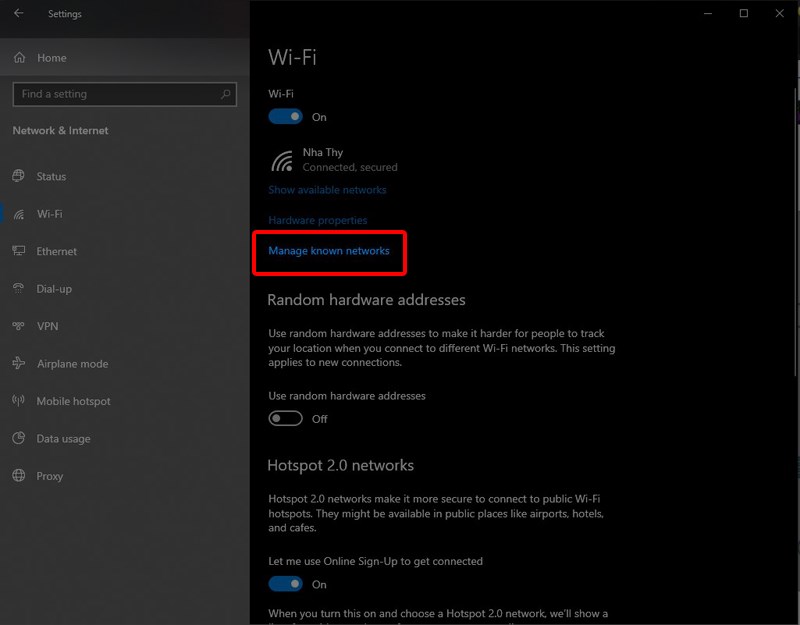Open the Data usage icon entry
The height and width of the screenshot is (625, 800).
point(18,439)
